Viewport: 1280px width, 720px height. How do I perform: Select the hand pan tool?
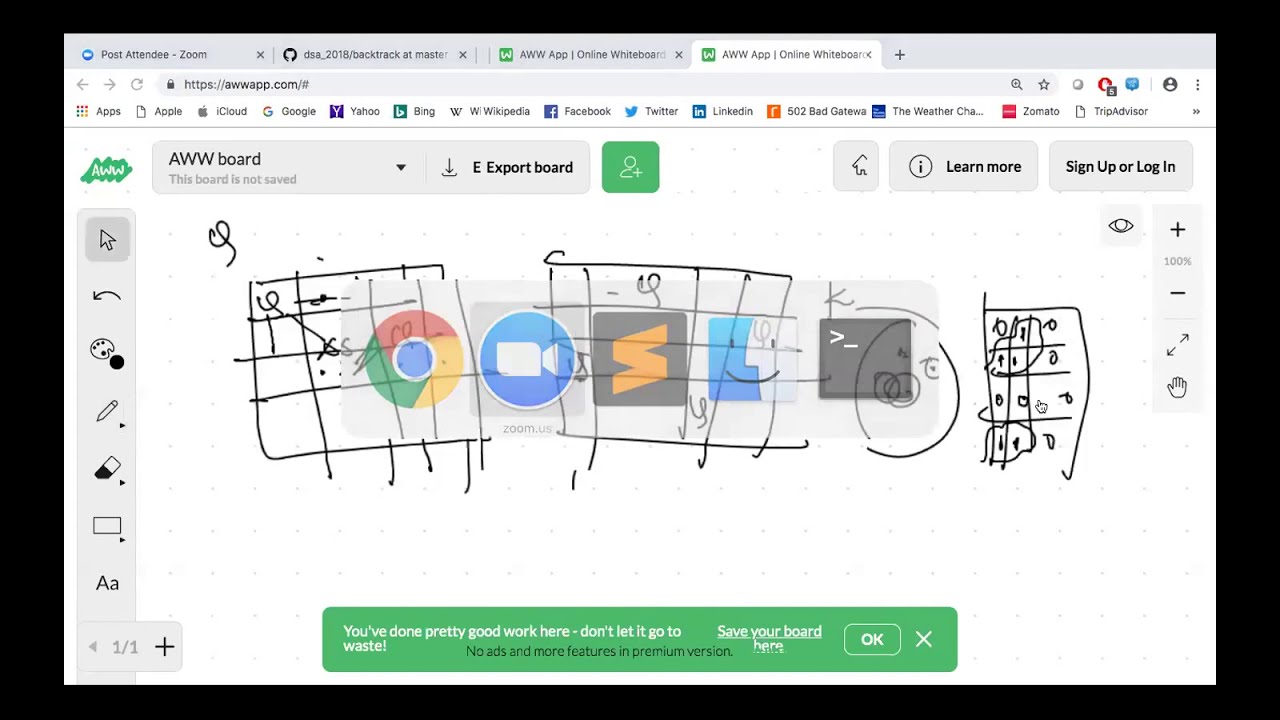(1177, 387)
